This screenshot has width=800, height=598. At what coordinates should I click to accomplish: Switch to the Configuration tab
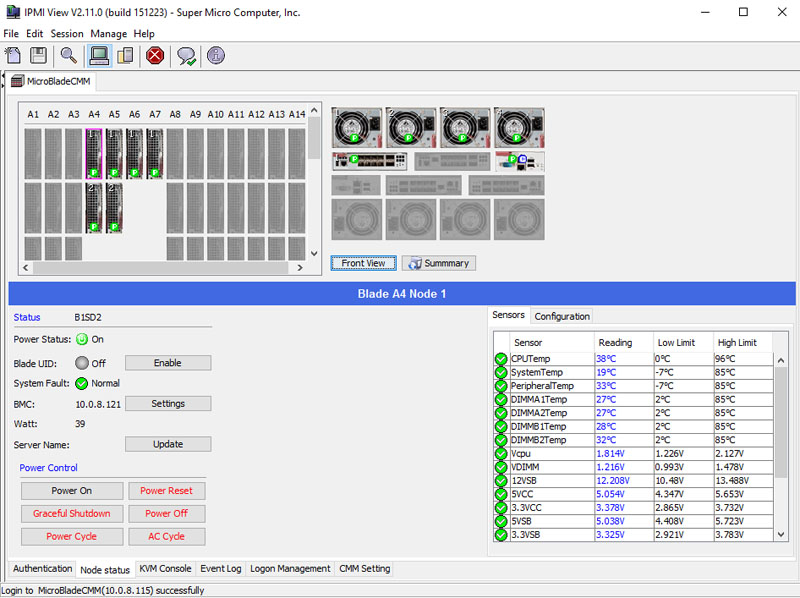click(562, 316)
